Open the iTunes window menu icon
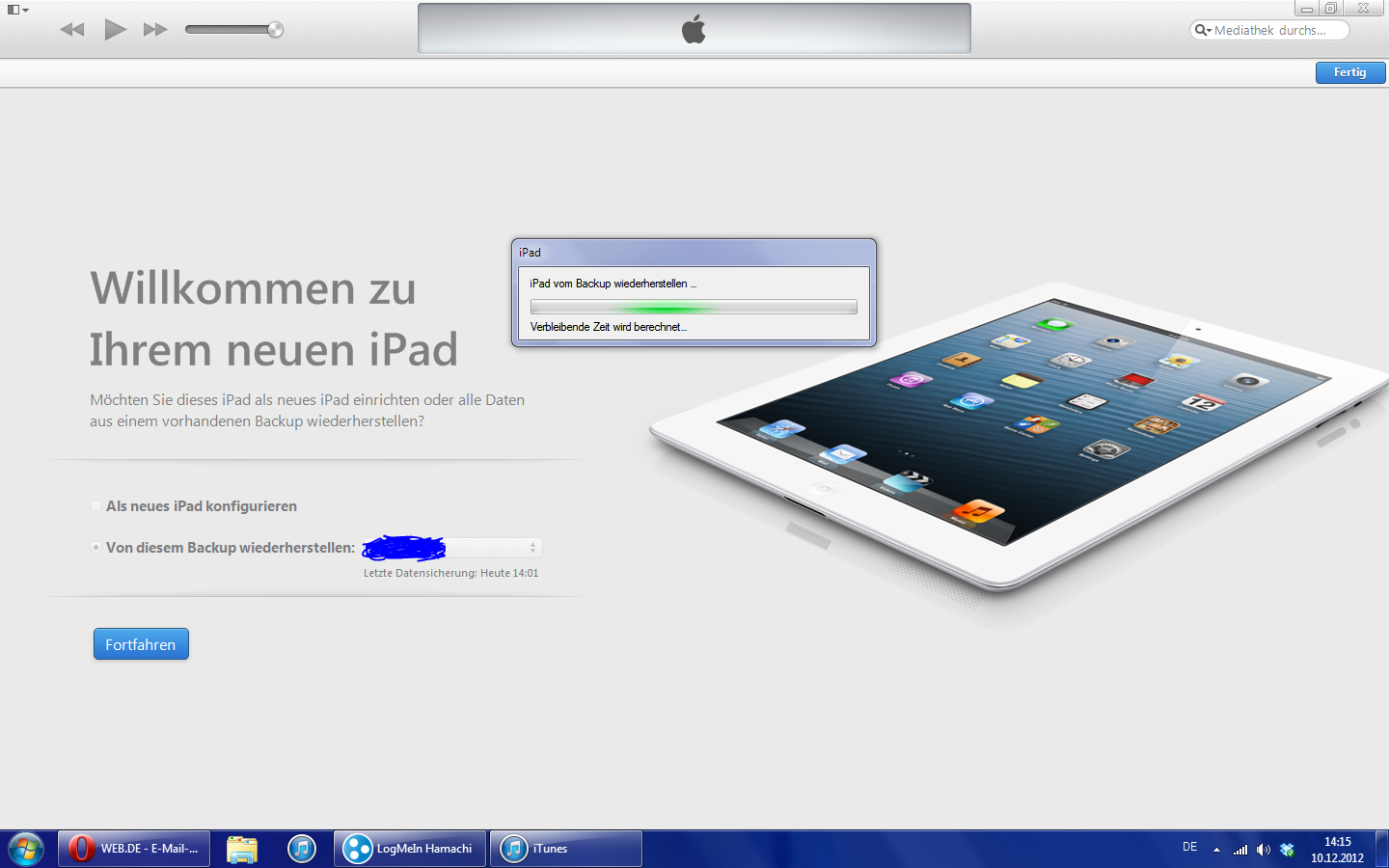 click(x=17, y=10)
